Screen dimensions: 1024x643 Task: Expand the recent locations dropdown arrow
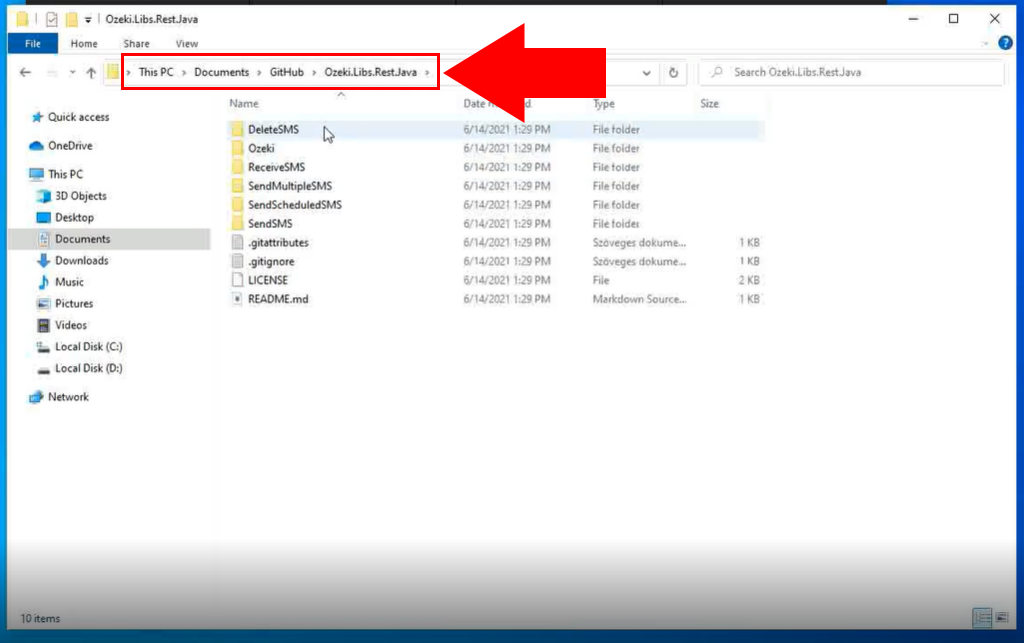tap(72, 73)
